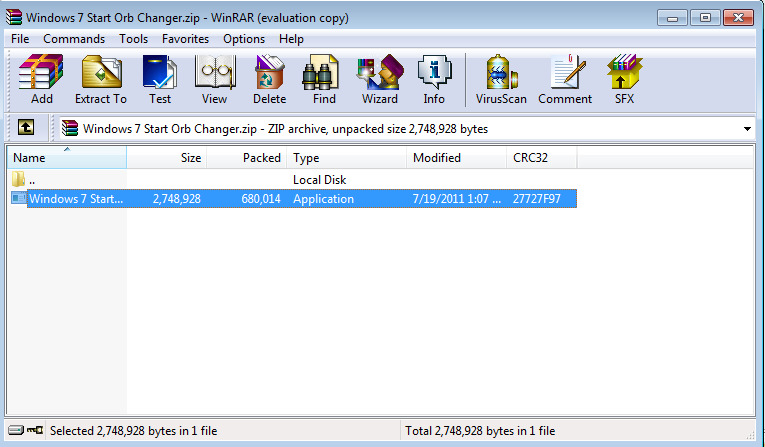The image size is (765, 447).
Task: Click the WinRAR title bar icon
Action: coord(14,17)
